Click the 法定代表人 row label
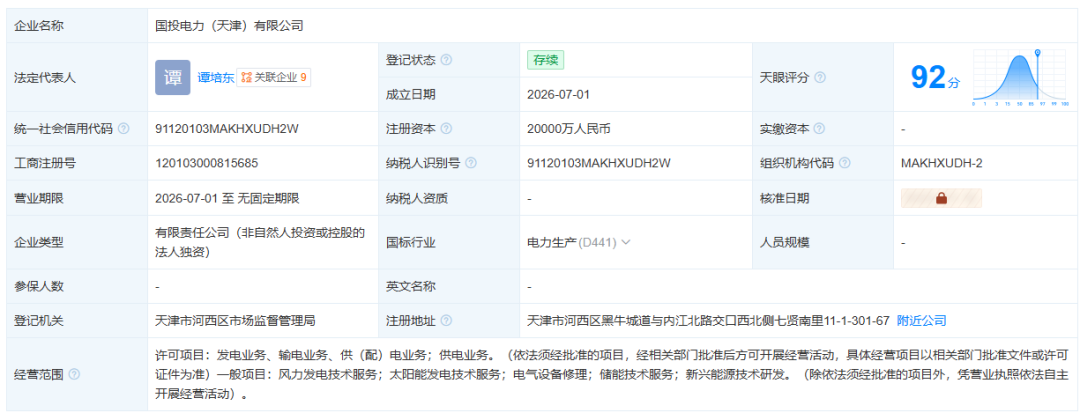 [x=45, y=78]
